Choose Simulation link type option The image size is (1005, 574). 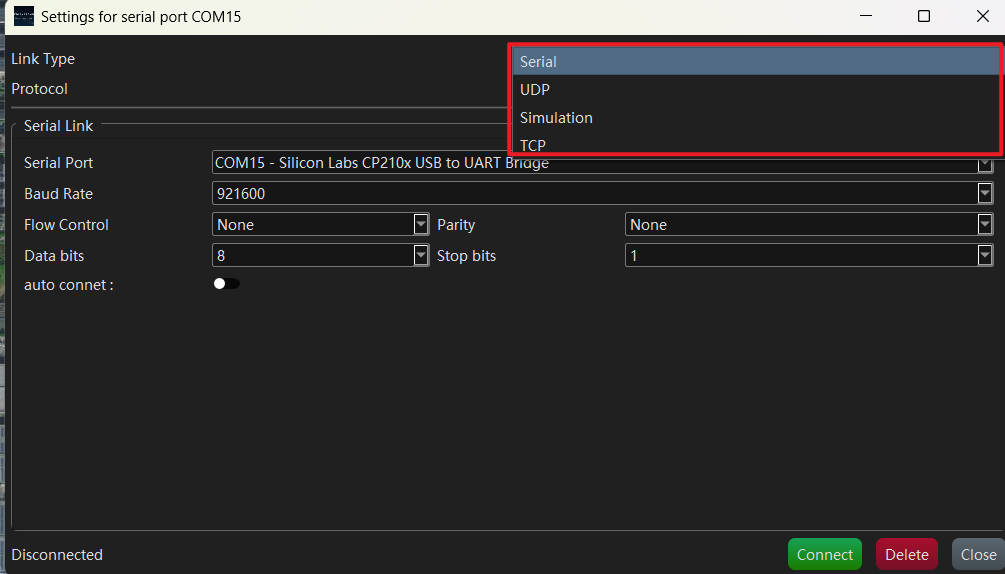(x=756, y=118)
